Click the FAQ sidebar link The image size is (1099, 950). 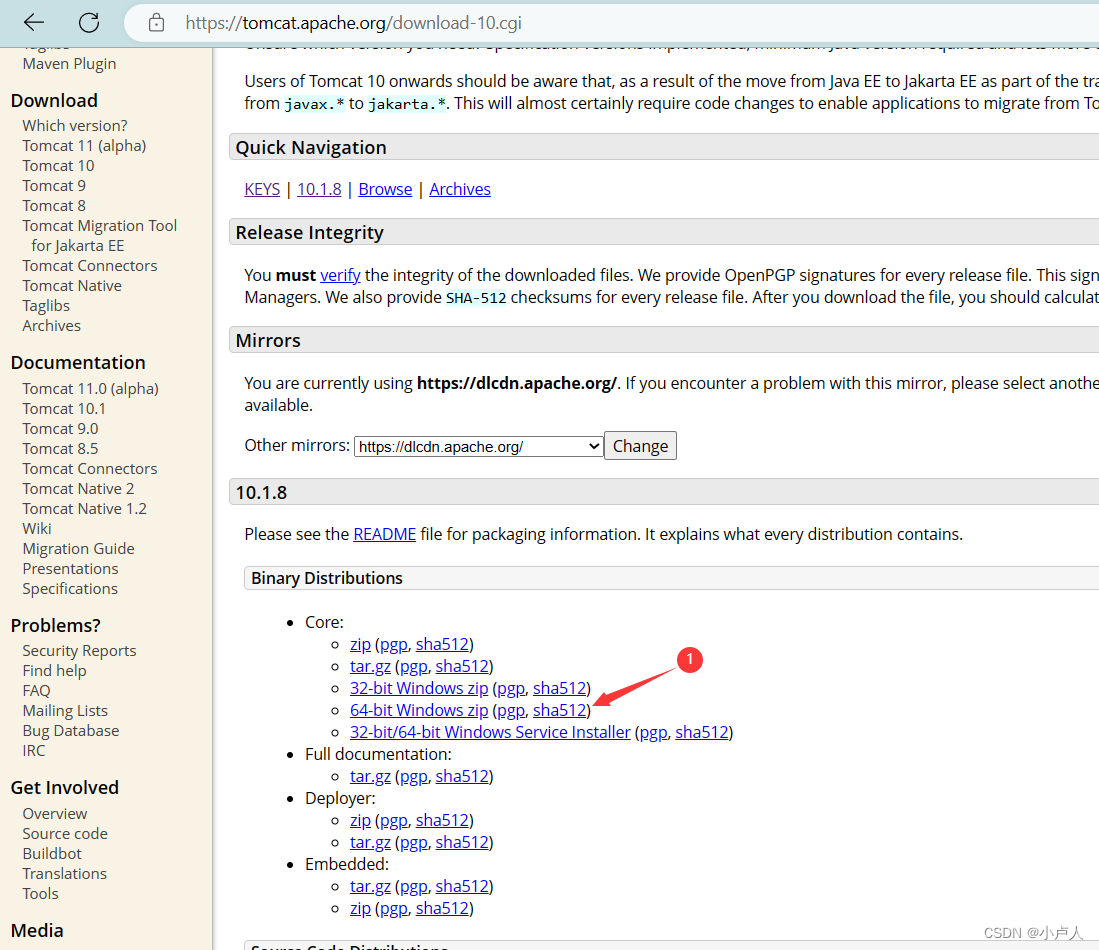[x=36, y=690]
